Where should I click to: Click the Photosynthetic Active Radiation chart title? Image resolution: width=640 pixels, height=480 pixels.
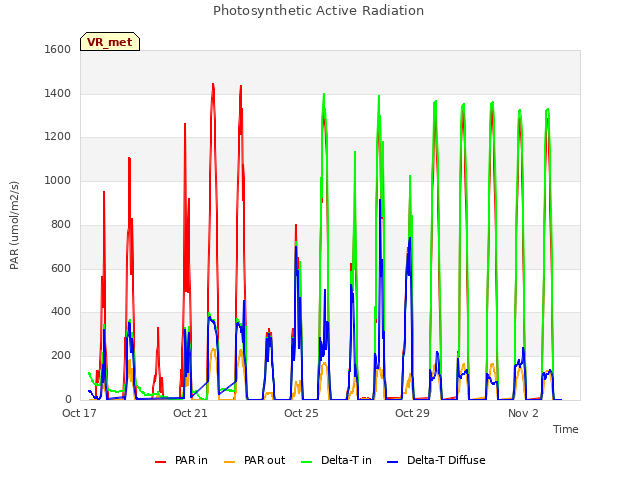click(x=318, y=11)
